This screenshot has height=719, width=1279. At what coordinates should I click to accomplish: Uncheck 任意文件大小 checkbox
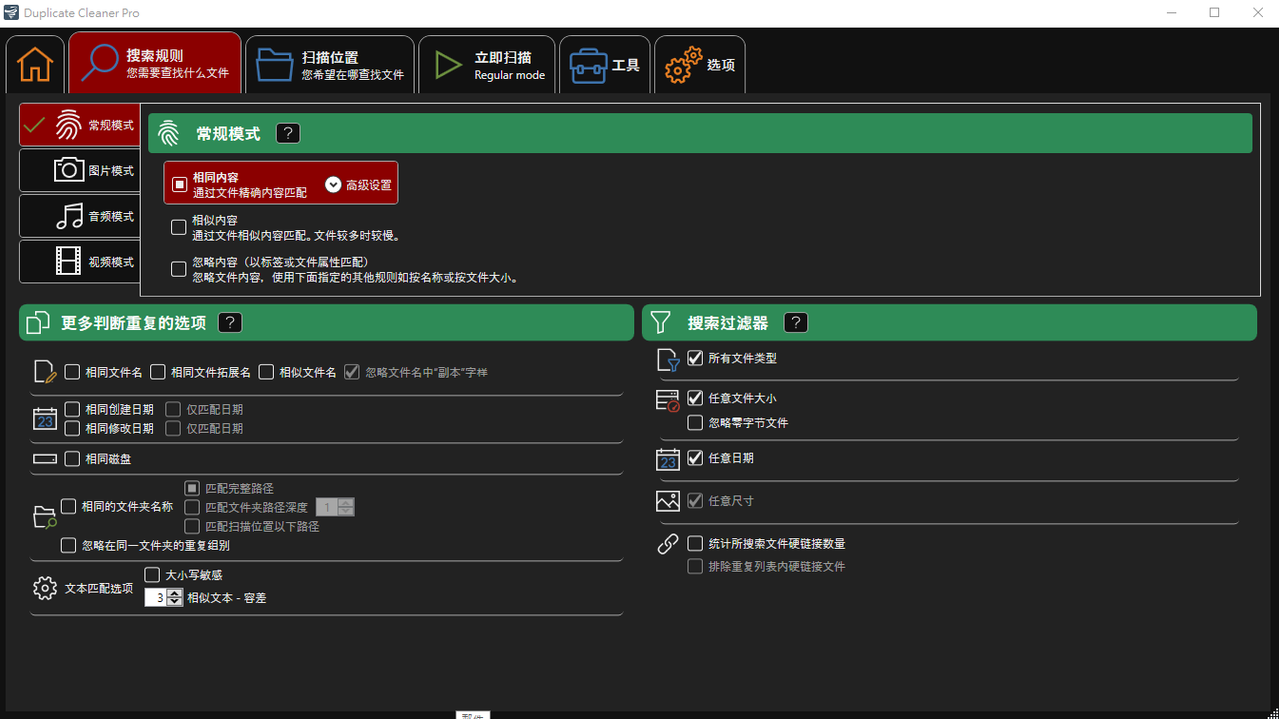(695, 398)
